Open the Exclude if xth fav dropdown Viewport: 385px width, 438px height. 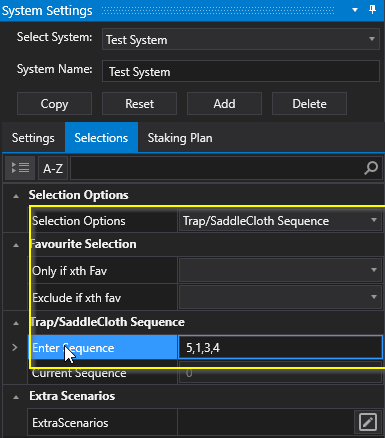point(280,297)
